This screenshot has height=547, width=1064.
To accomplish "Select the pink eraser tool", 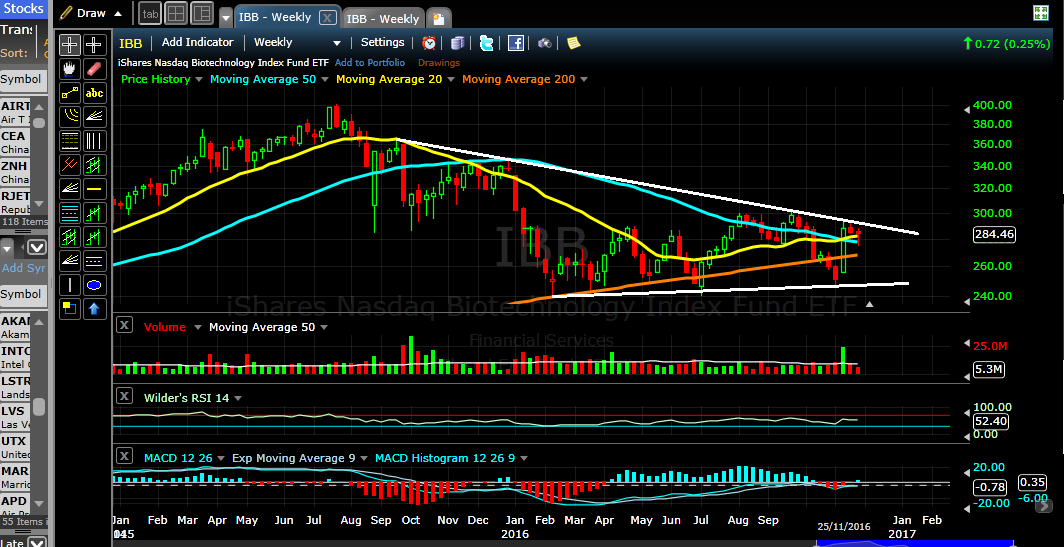I will tap(94, 69).
